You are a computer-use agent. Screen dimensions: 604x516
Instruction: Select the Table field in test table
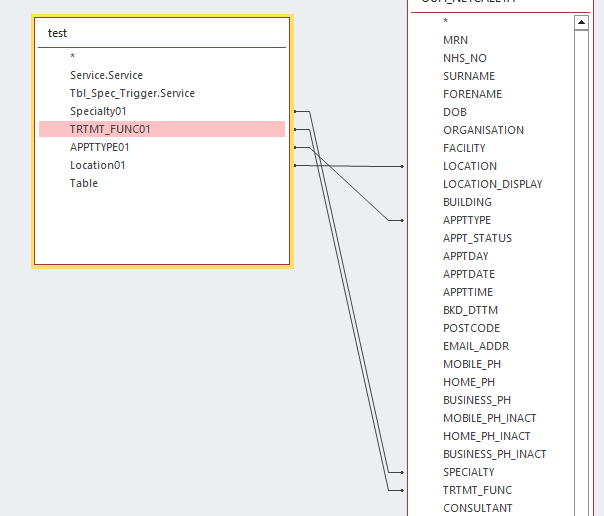click(84, 183)
